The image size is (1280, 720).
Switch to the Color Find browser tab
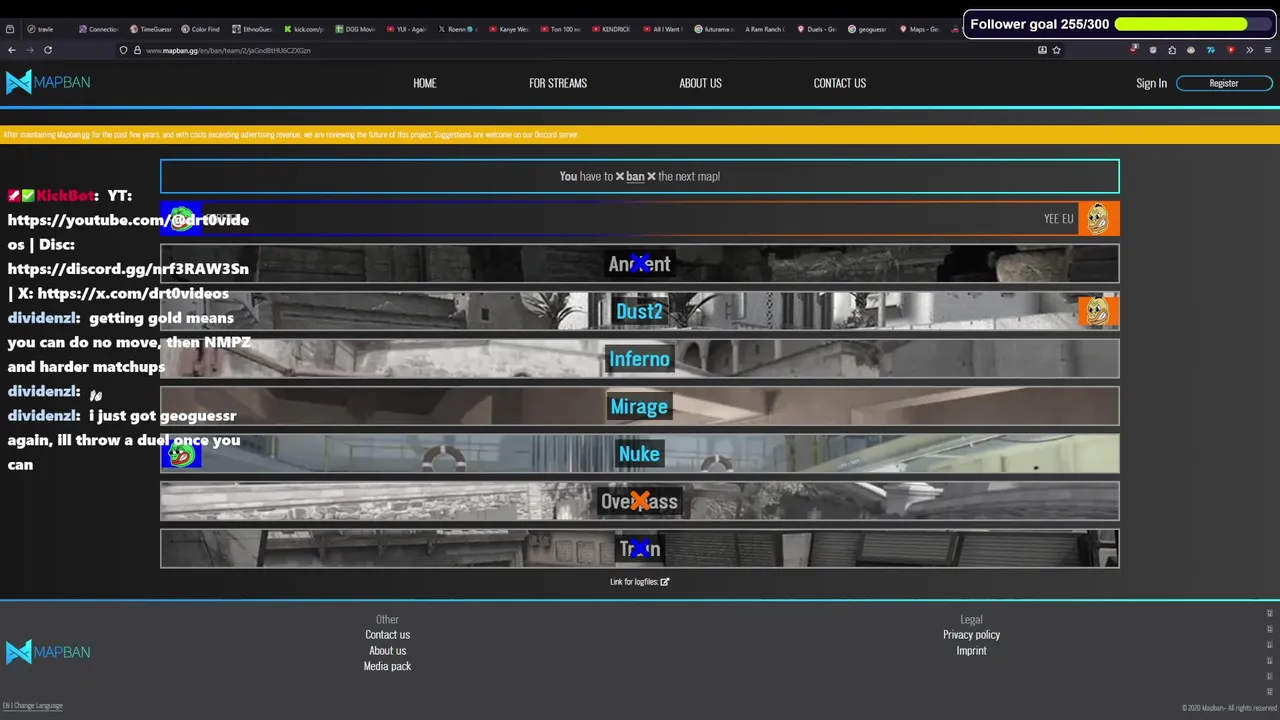pos(201,29)
